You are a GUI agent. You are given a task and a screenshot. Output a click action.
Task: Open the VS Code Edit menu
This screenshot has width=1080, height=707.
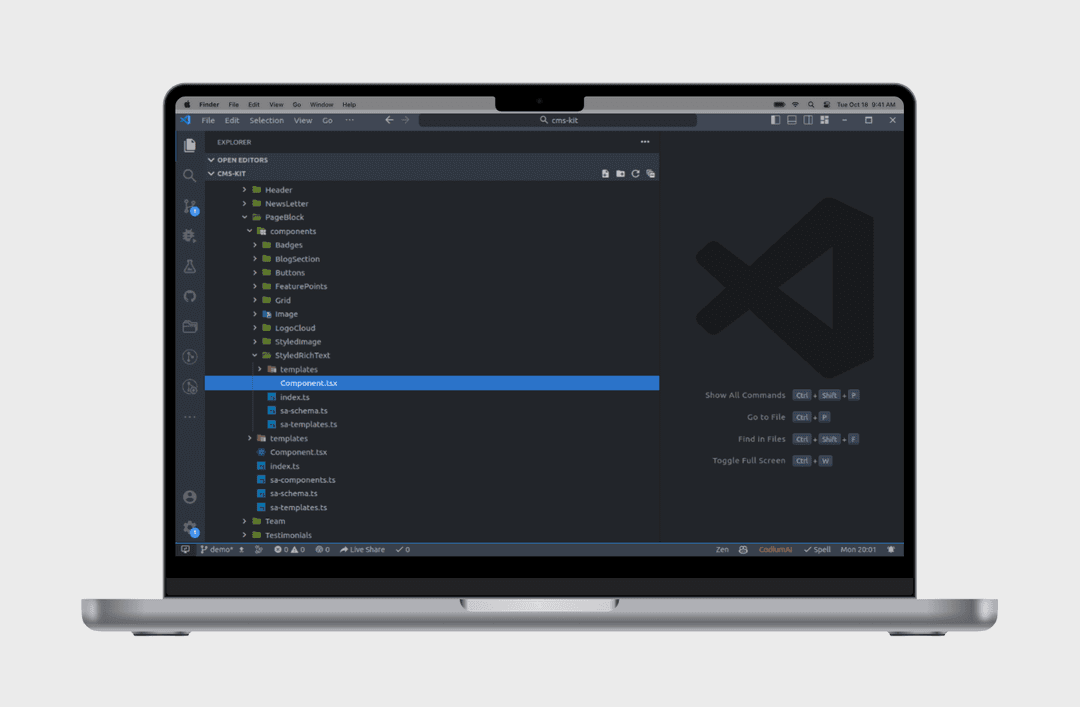[232, 120]
